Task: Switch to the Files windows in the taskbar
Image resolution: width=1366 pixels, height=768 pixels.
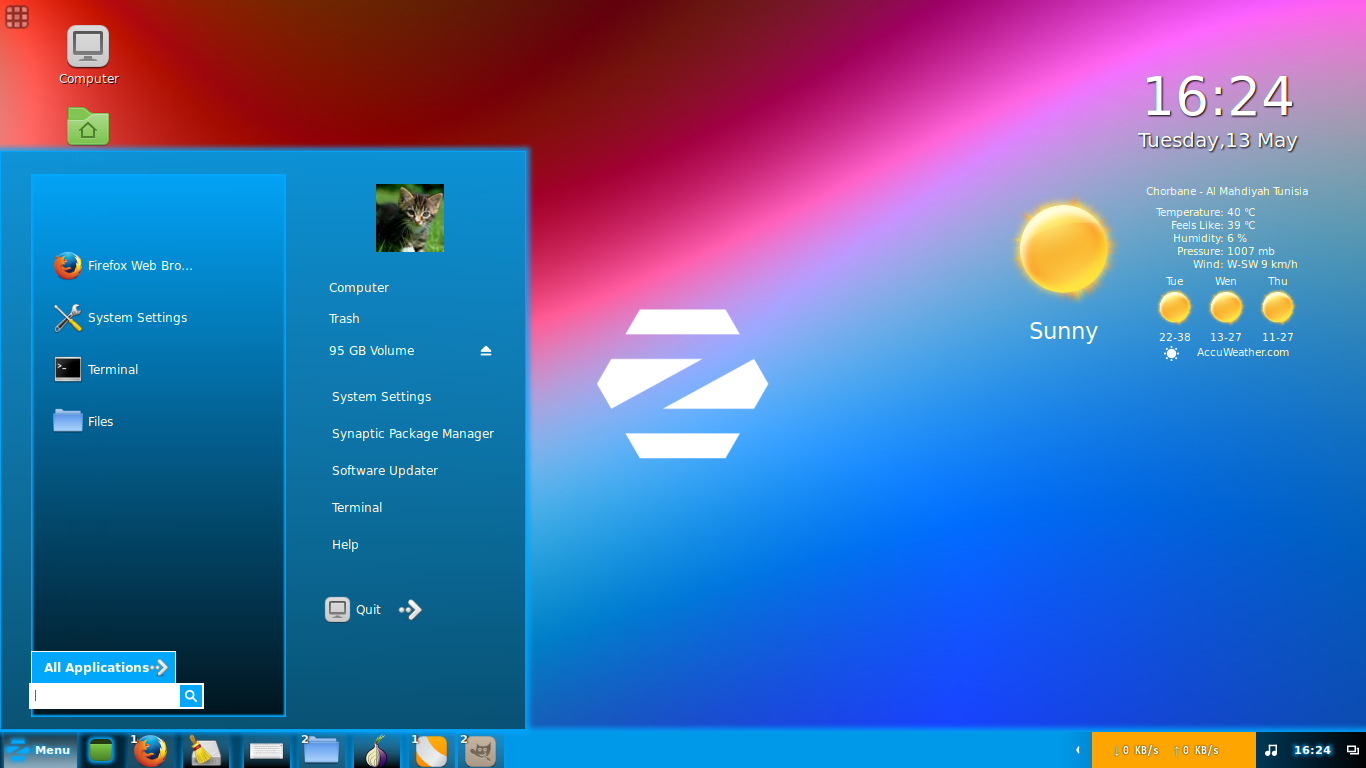Action: tap(321, 750)
